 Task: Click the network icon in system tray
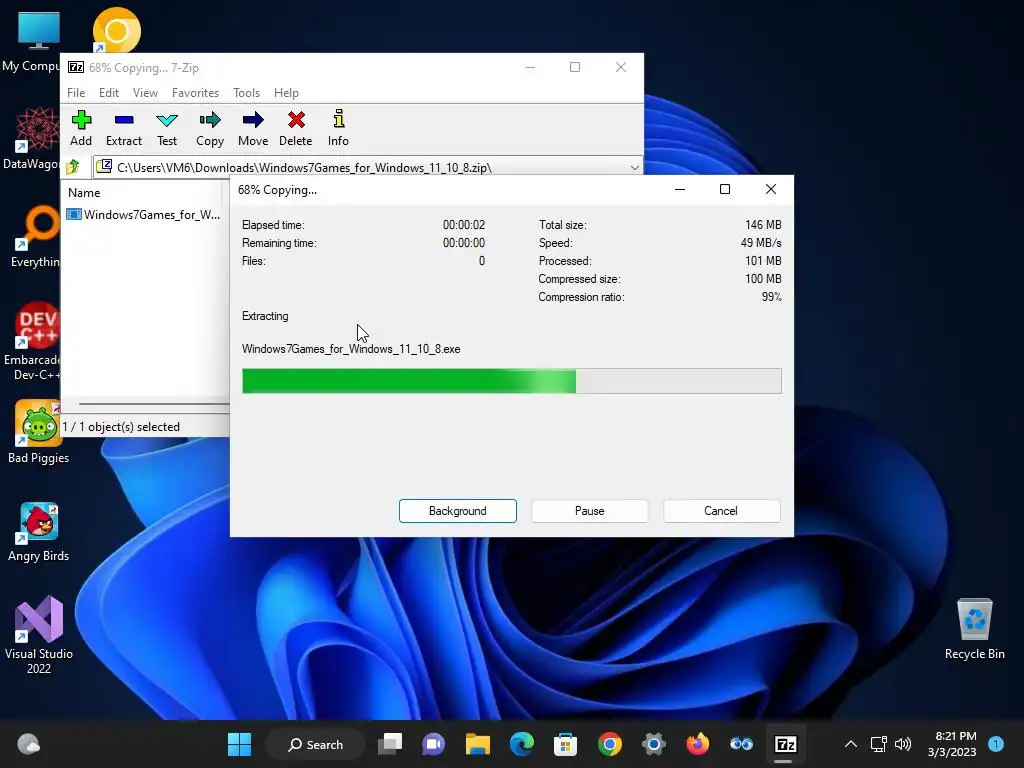click(x=878, y=744)
